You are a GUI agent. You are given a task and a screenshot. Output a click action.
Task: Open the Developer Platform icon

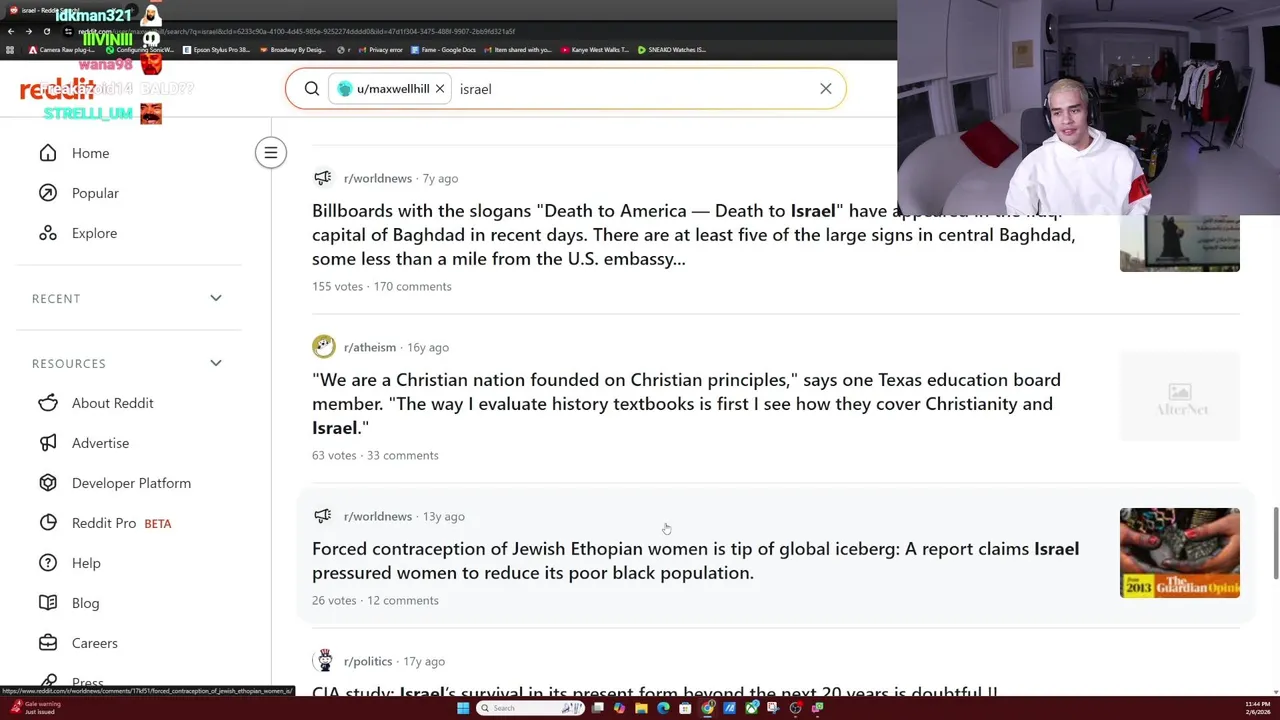tap(48, 483)
